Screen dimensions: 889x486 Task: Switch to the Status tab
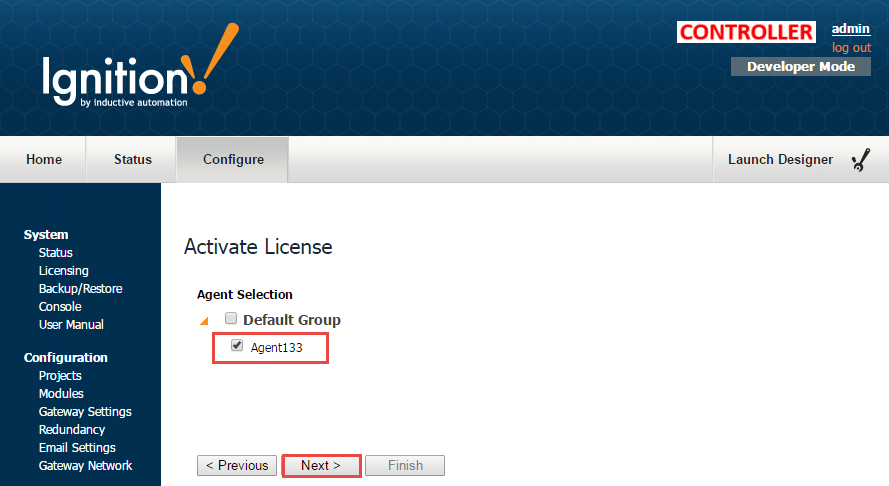click(133, 159)
